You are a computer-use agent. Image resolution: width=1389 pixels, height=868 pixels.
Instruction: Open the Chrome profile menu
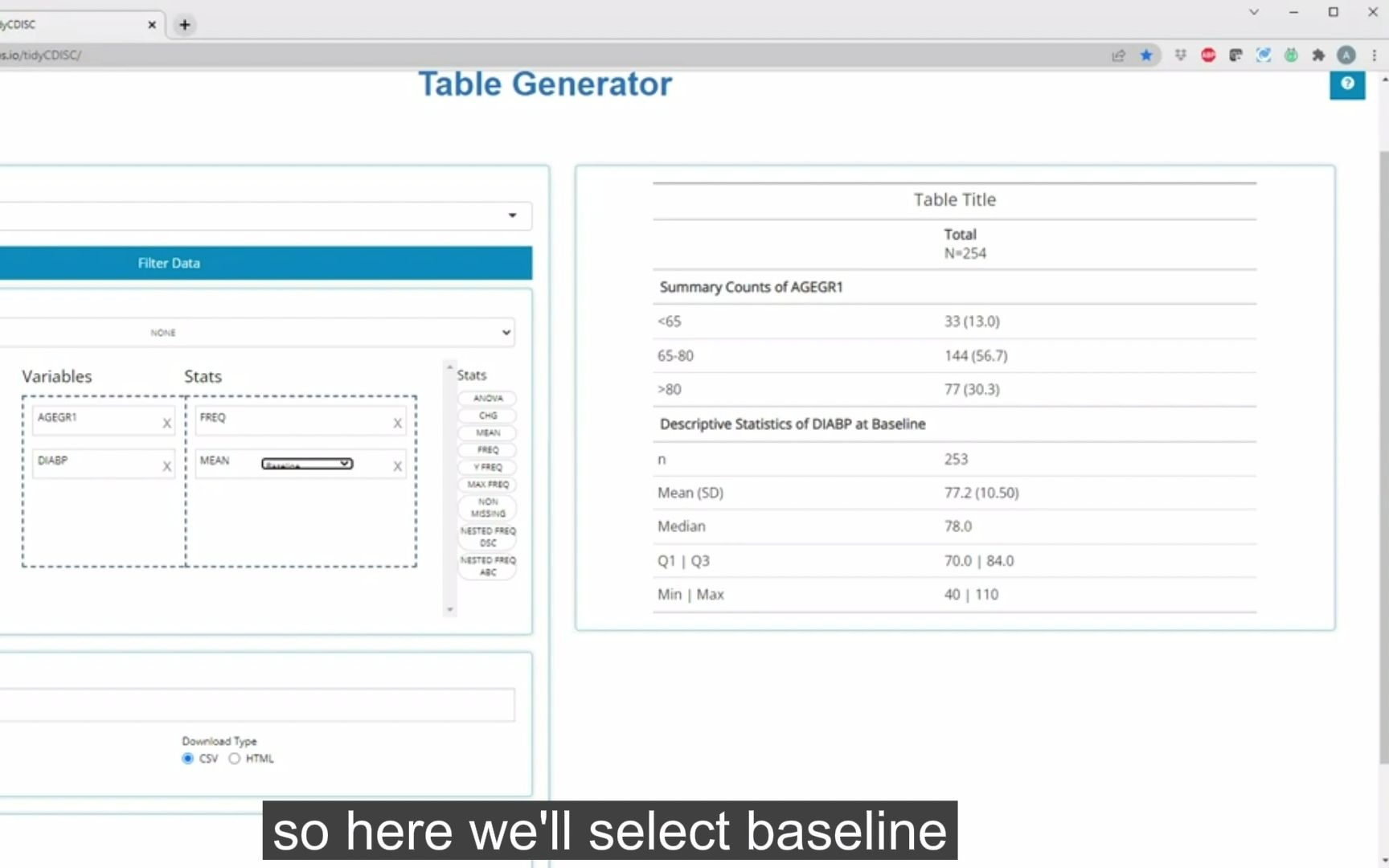[x=1346, y=55]
